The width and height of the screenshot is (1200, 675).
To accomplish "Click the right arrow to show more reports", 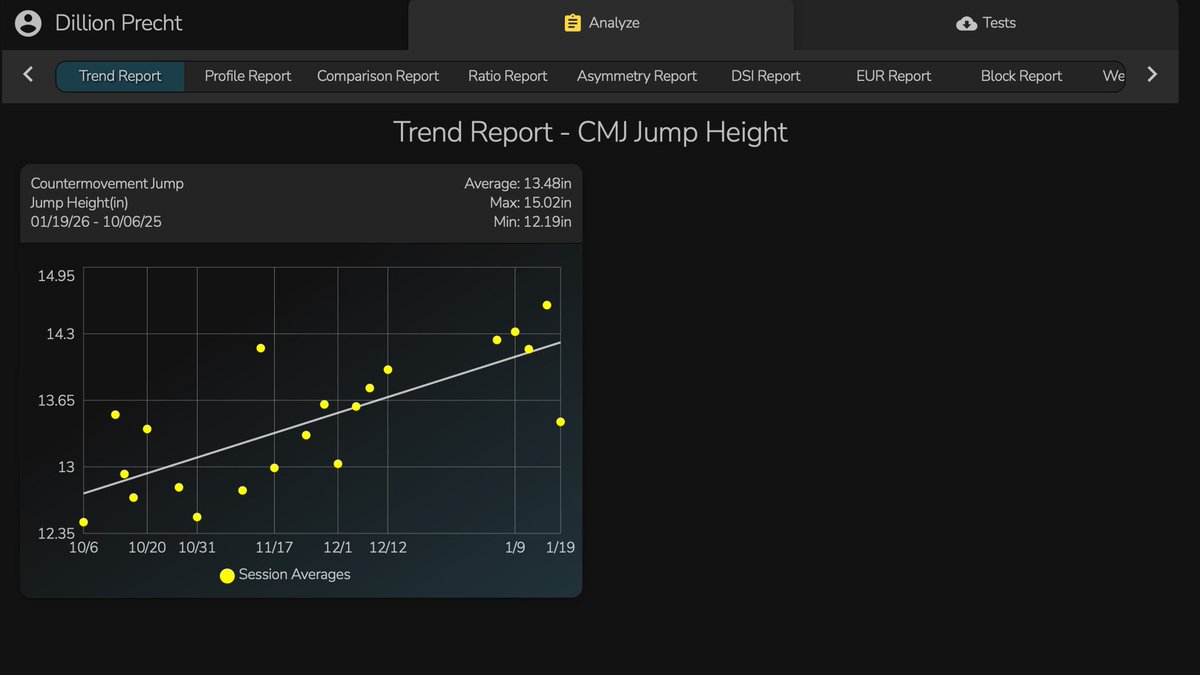I will coord(1152,74).
